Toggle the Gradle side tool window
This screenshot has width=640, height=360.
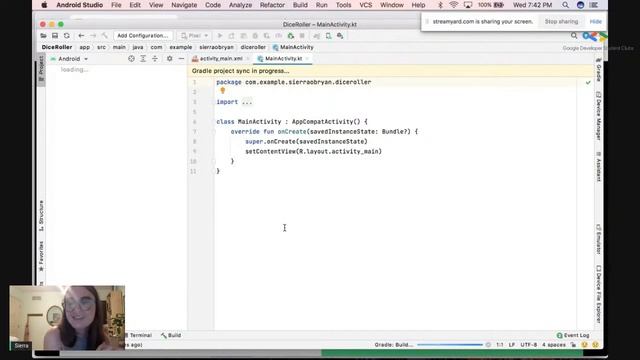[599, 70]
